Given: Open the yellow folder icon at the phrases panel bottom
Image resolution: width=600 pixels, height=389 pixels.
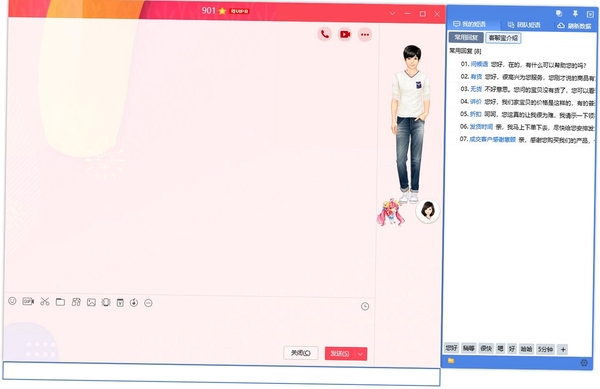Looking at the screenshot, I should pyautogui.click(x=451, y=360).
